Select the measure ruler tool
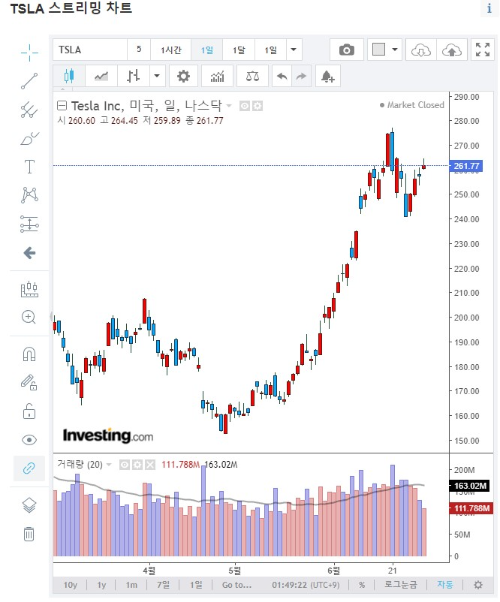The height and width of the screenshot is (602, 500). [x=29, y=289]
